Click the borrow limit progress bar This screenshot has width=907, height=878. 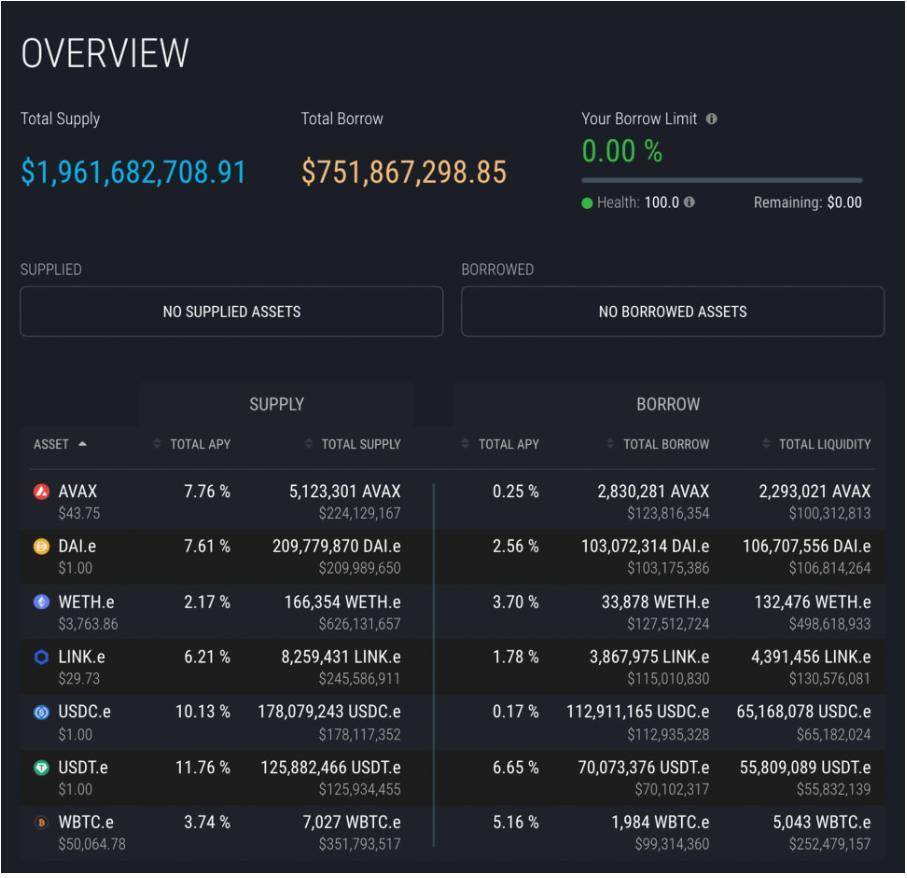pos(722,180)
